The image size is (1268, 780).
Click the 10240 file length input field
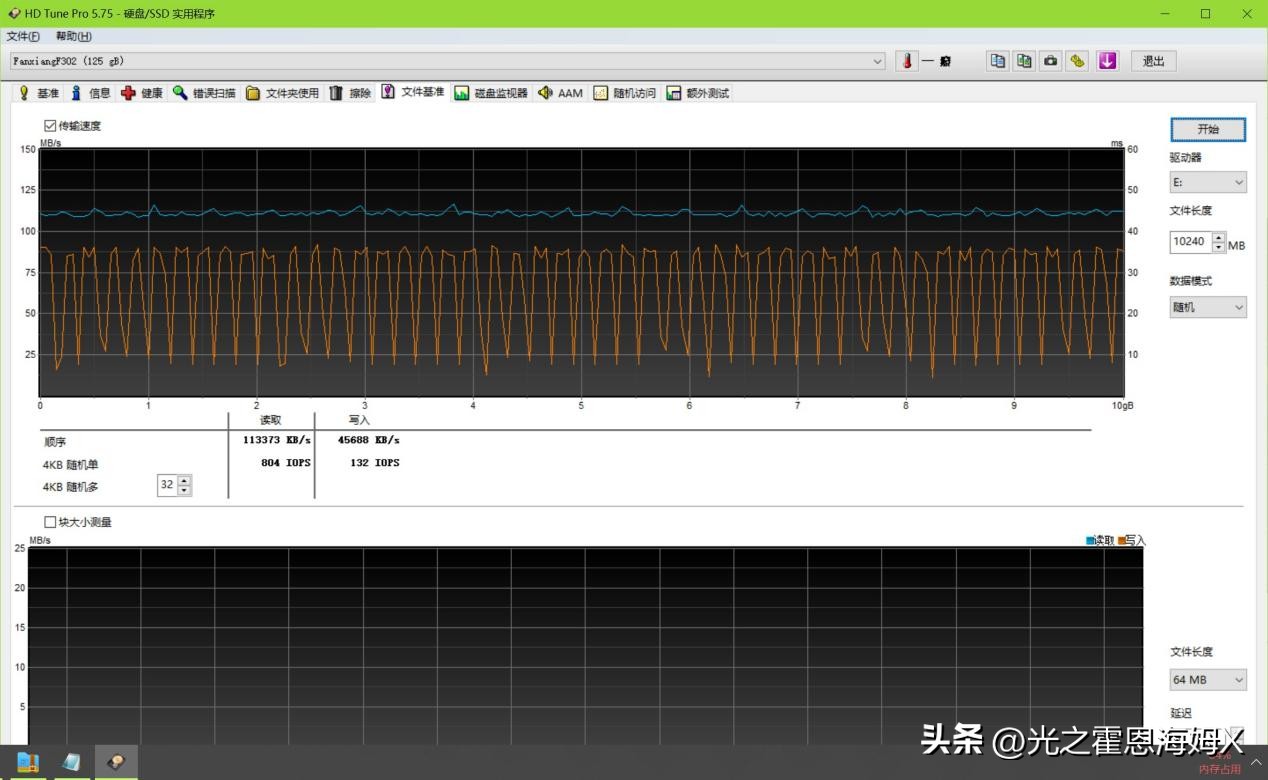pyautogui.click(x=1190, y=242)
